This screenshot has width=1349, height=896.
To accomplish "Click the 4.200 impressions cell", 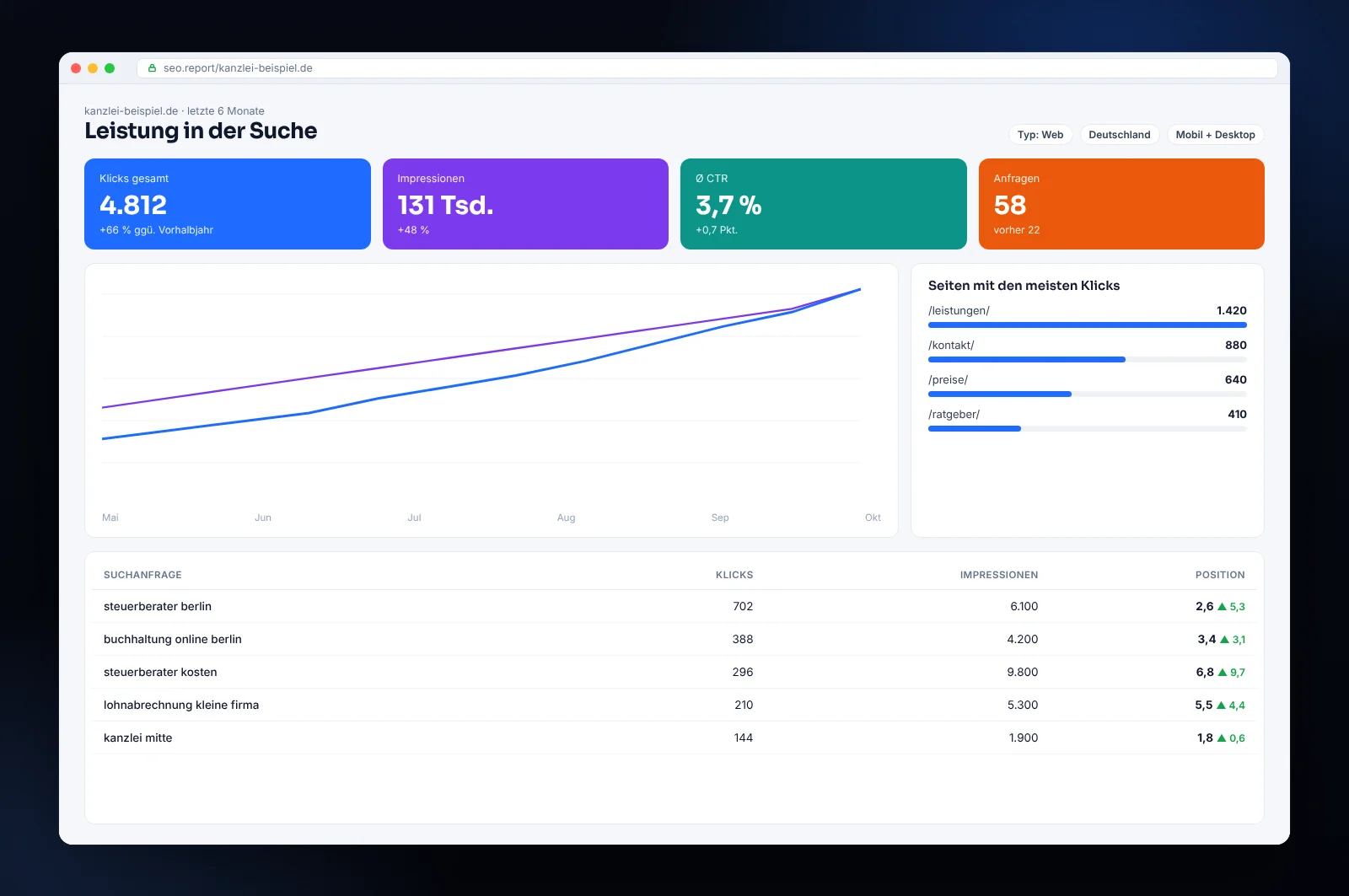I will pos(1023,639).
